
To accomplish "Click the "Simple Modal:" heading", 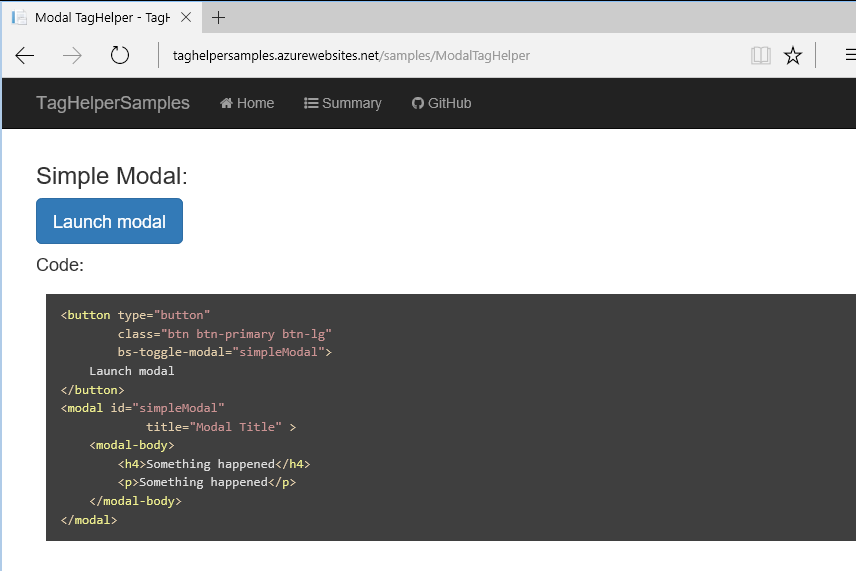I will [x=112, y=176].
